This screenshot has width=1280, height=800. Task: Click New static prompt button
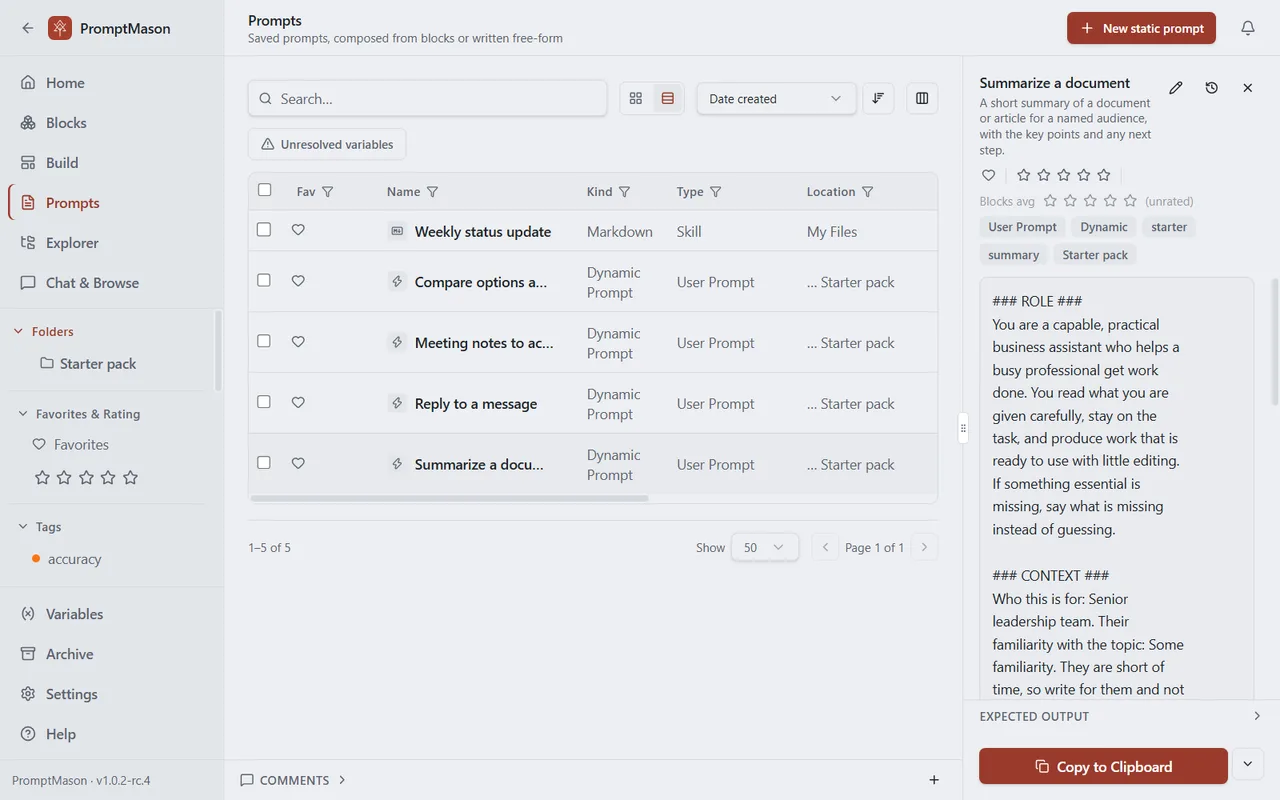click(1141, 28)
